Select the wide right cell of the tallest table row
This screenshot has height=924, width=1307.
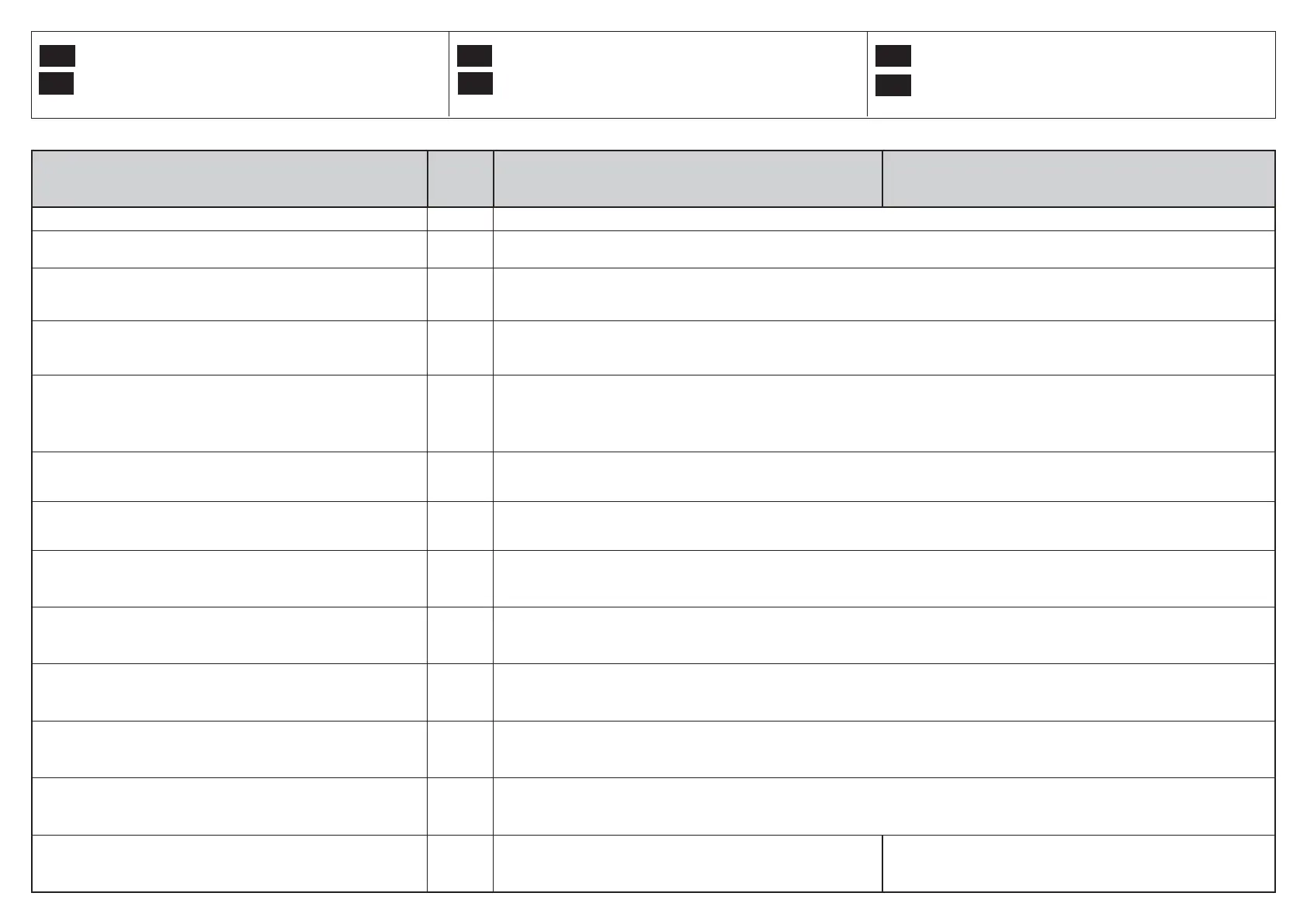[884, 414]
